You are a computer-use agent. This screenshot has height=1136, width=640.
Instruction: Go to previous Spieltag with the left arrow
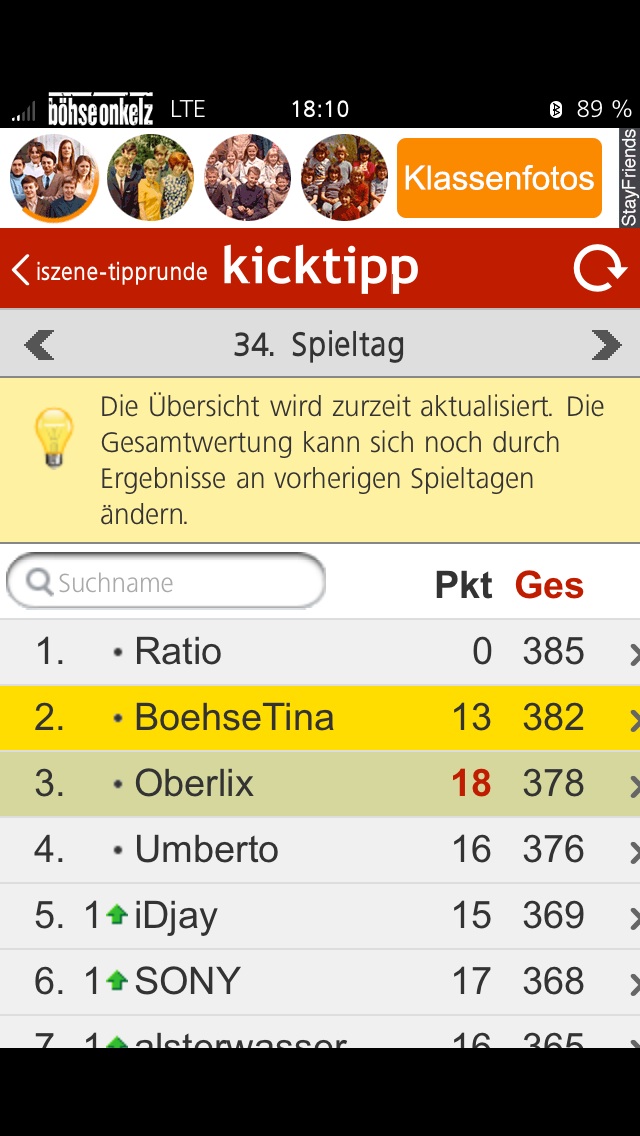pyautogui.click(x=38, y=345)
